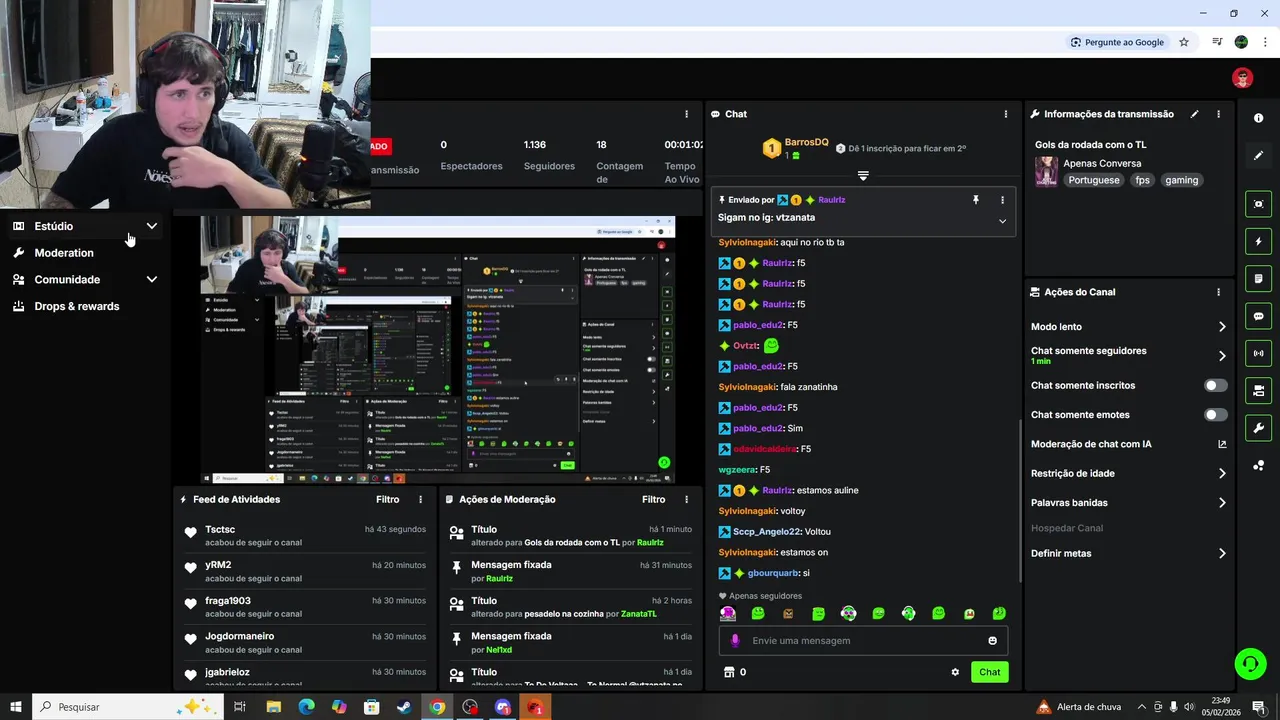Select the Portuguese tag

point(1093,180)
